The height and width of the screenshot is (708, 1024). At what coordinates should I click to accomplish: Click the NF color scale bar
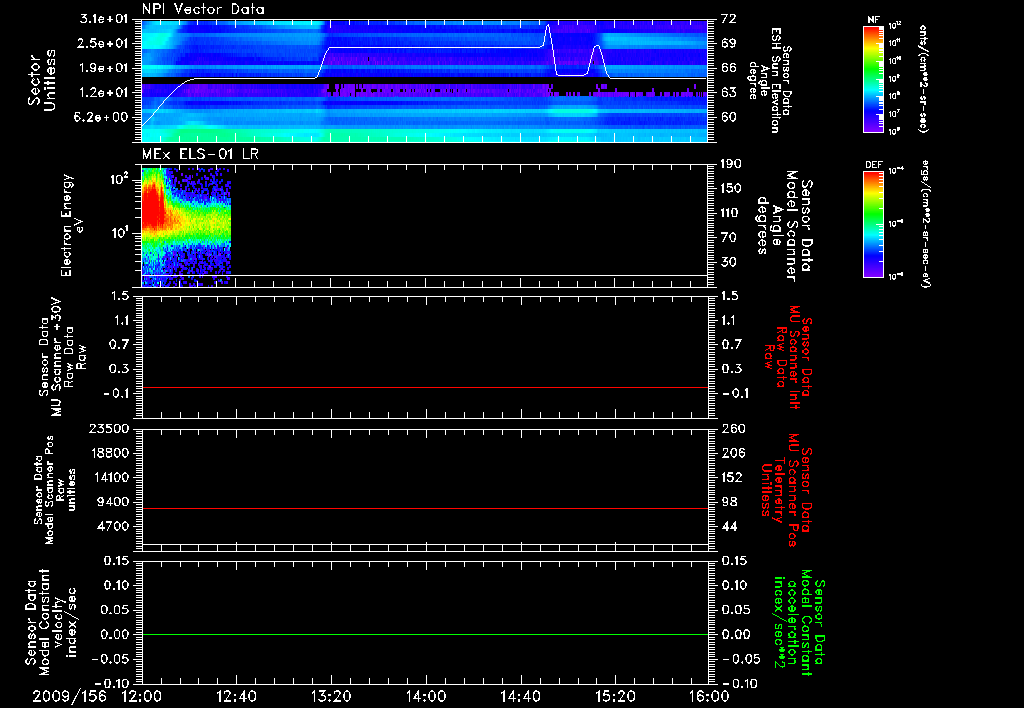(874, 78)
